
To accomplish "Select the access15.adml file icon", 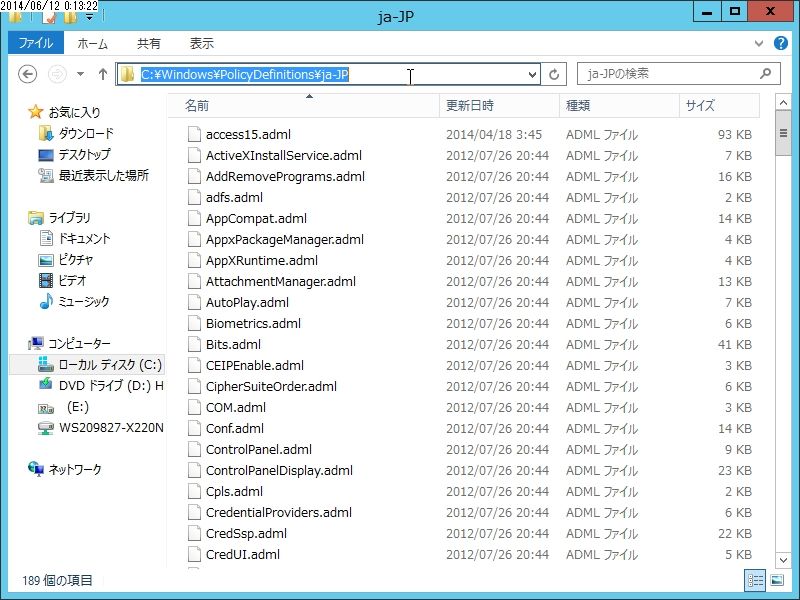I will tap(194, 134).
